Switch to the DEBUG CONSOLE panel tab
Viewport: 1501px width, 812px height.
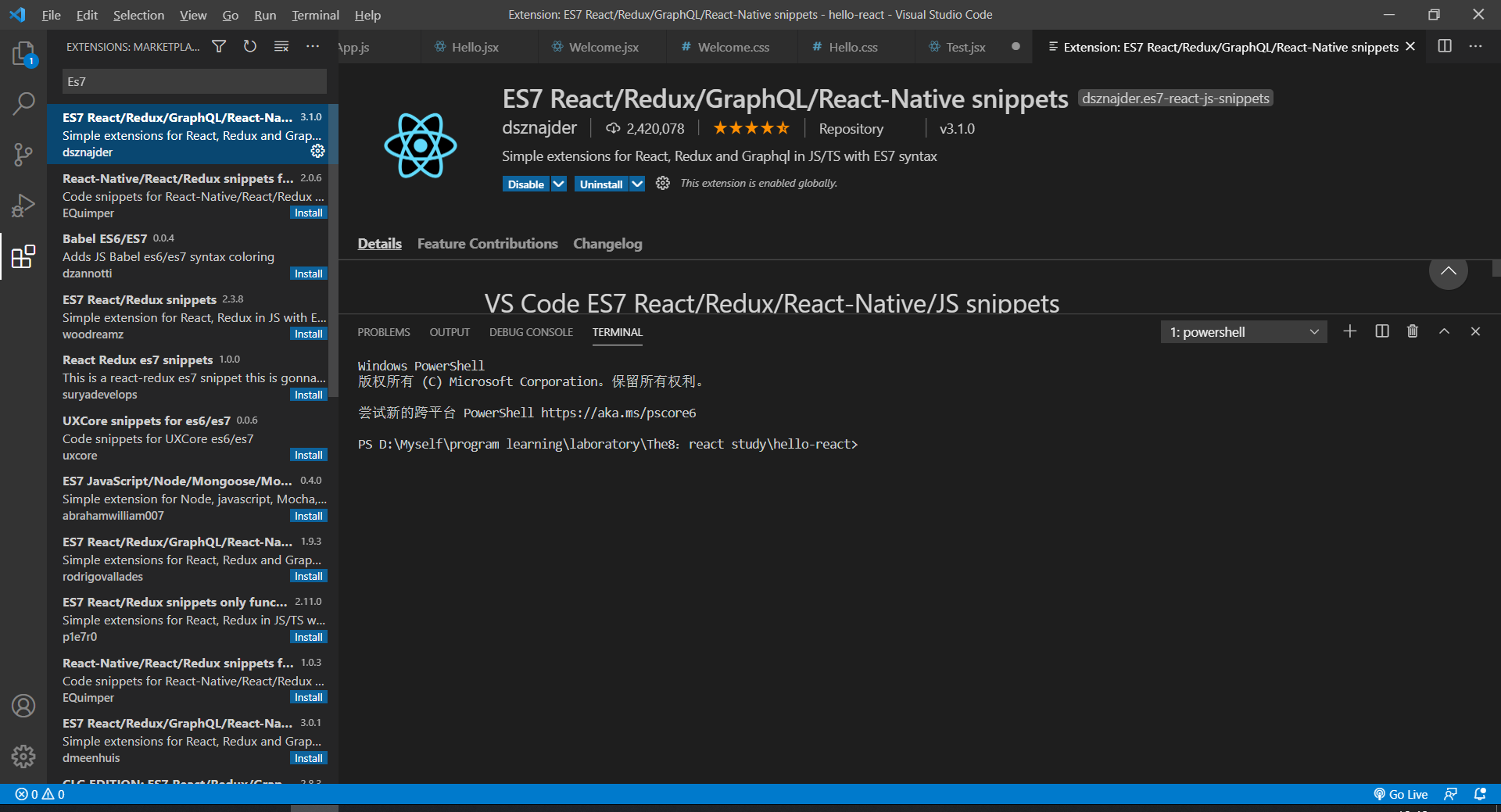coord(531,332)
